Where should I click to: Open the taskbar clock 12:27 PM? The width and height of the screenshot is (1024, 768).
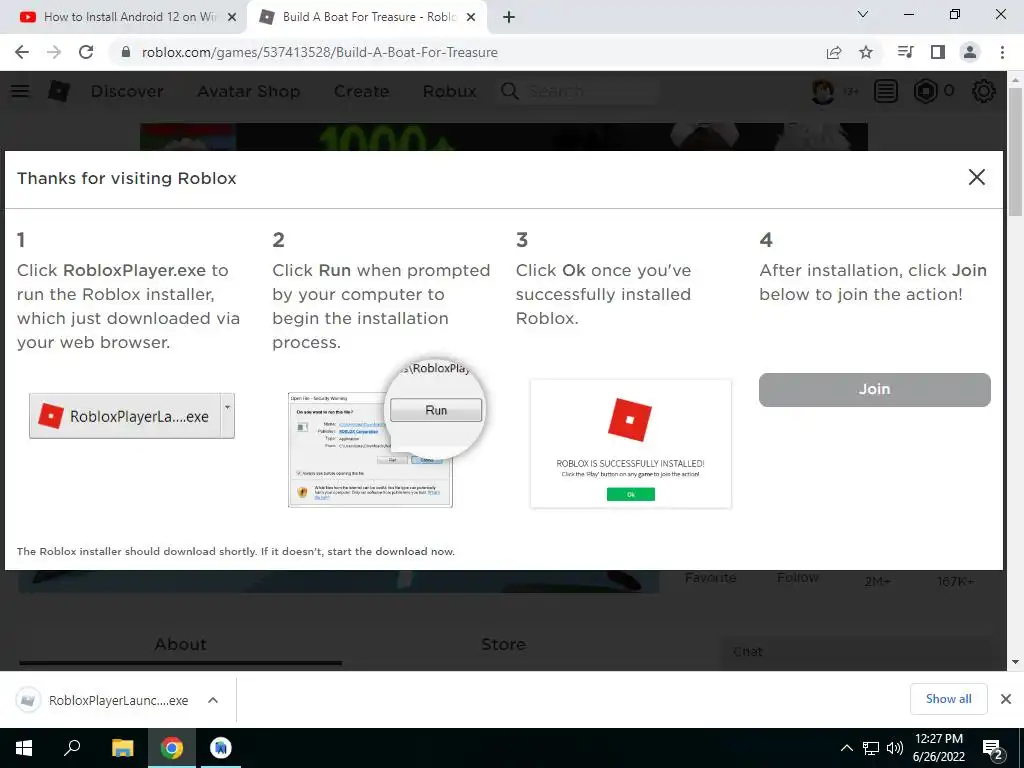pos(938,748)
